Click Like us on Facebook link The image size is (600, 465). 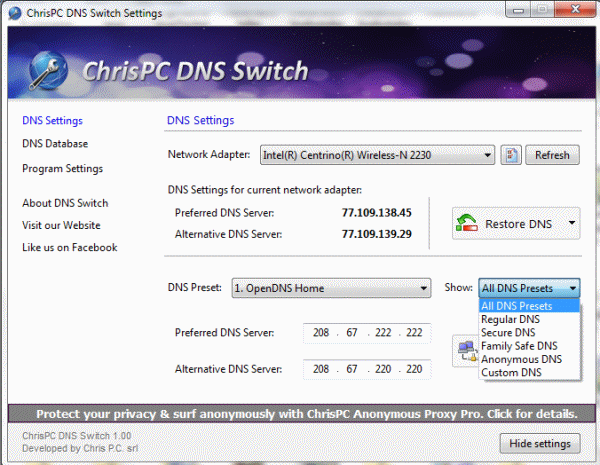(70, 247)
